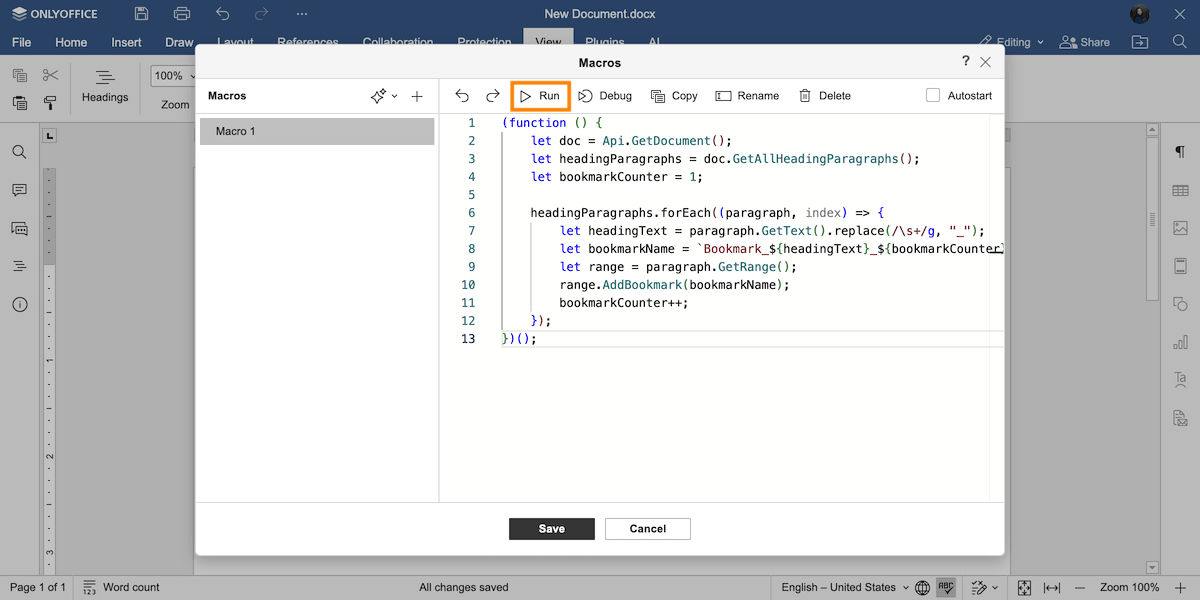Click the Page 1 of 1 indicator
This screenshot has height=600, width=1200.
pyautogui.click(x=38, y=588)
